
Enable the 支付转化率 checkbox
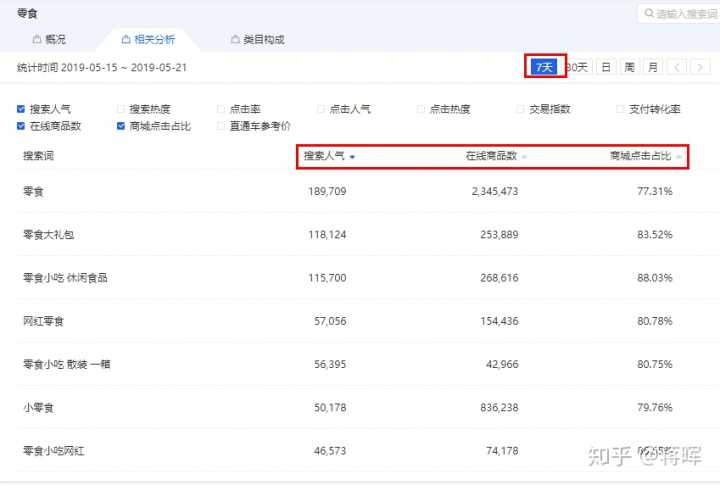[x=621, y=109]
